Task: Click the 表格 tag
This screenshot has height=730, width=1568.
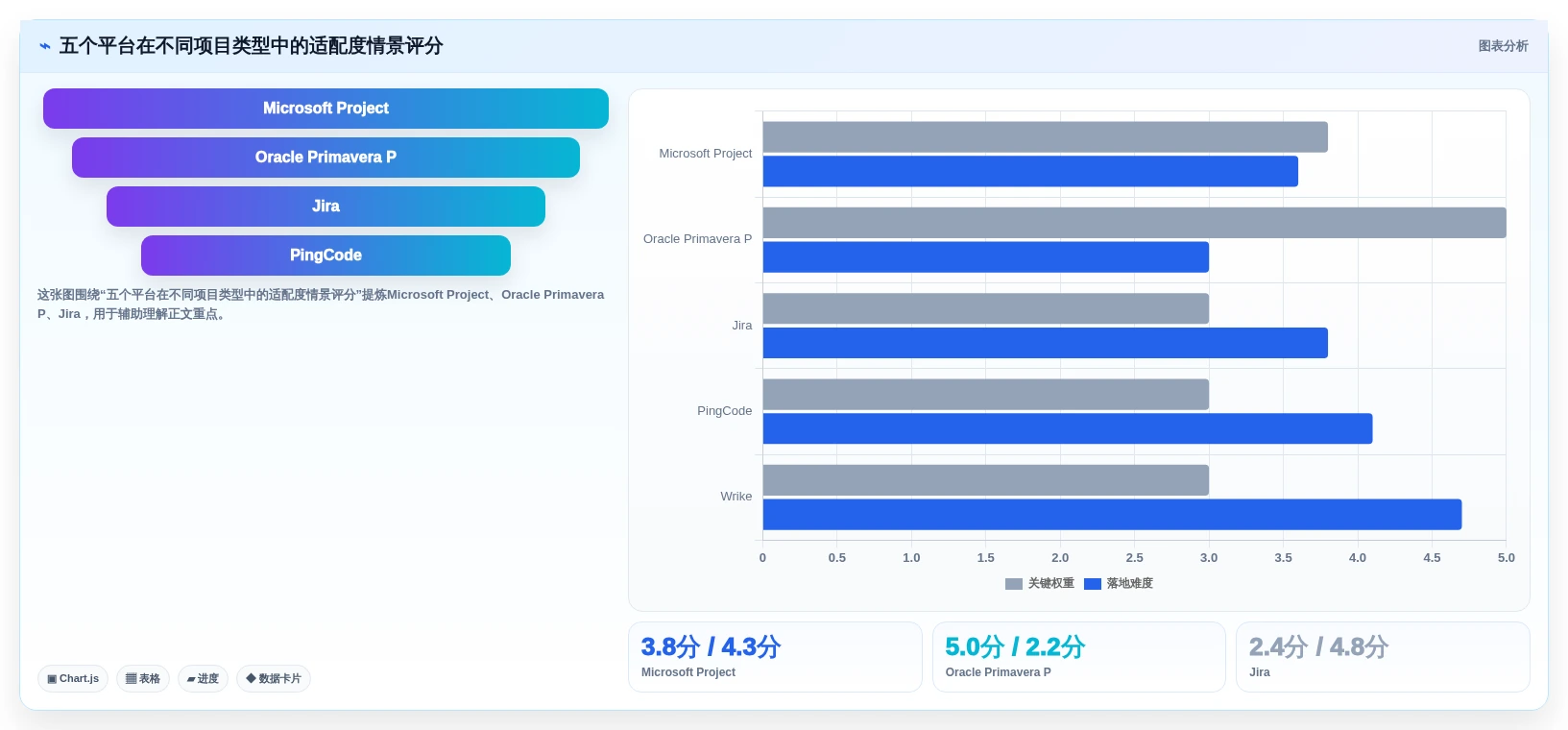Action: [143, 678]
